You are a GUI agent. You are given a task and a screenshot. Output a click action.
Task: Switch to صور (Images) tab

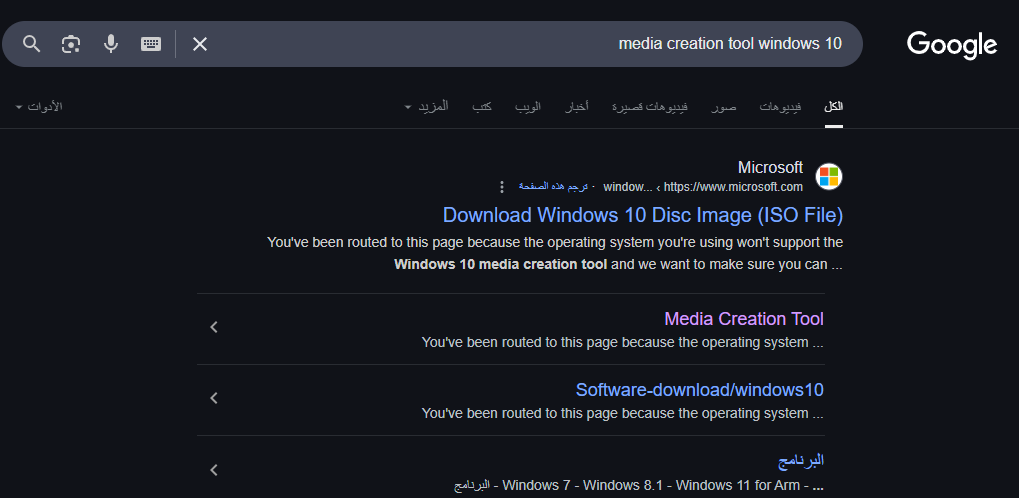point(723,107)
